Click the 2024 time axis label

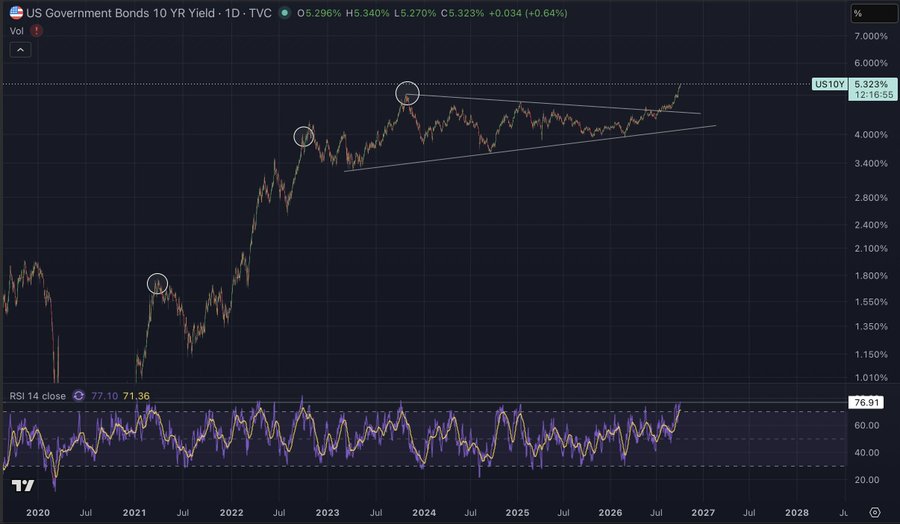tap(424, 513)
